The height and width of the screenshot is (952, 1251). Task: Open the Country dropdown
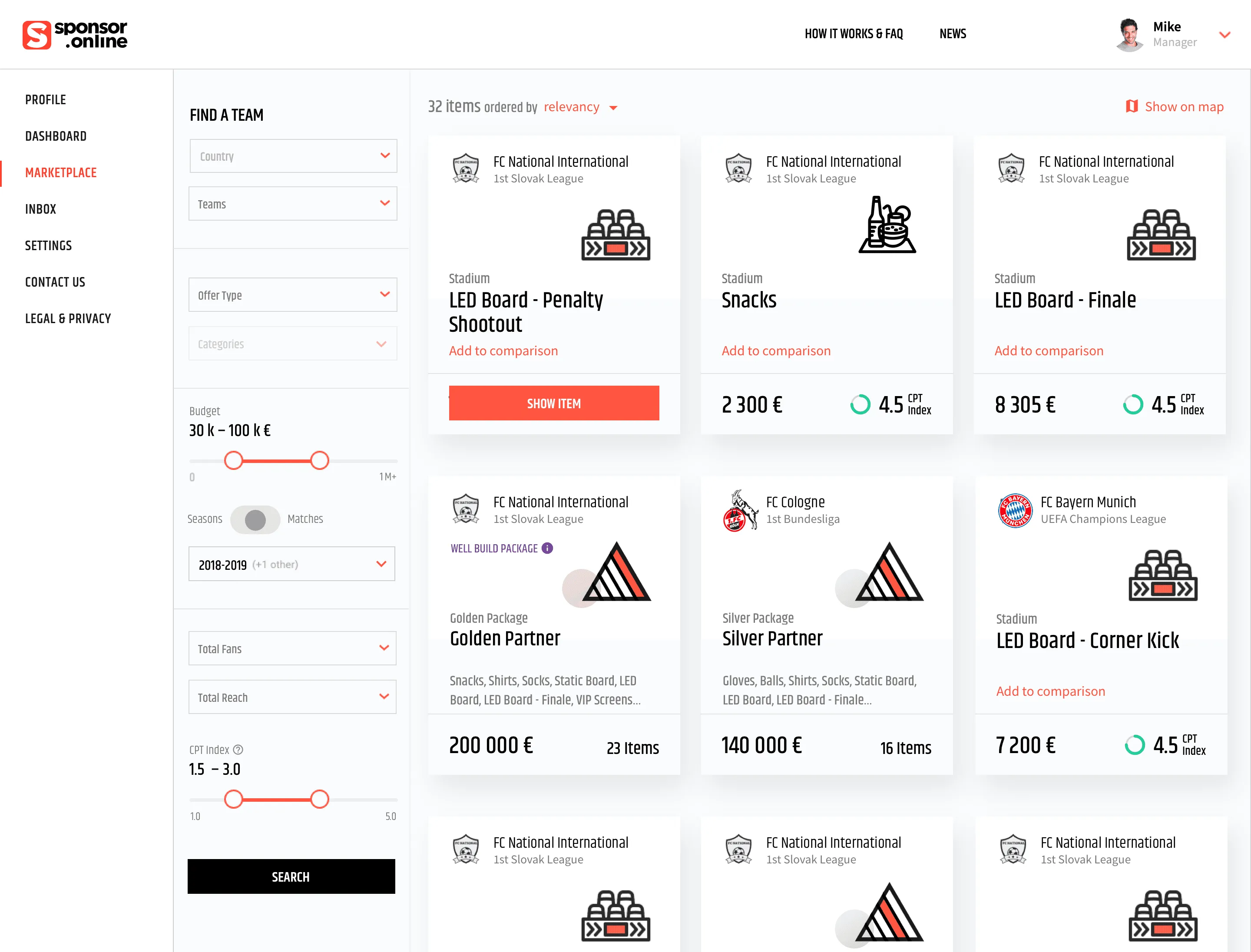[x=293, y=156]
